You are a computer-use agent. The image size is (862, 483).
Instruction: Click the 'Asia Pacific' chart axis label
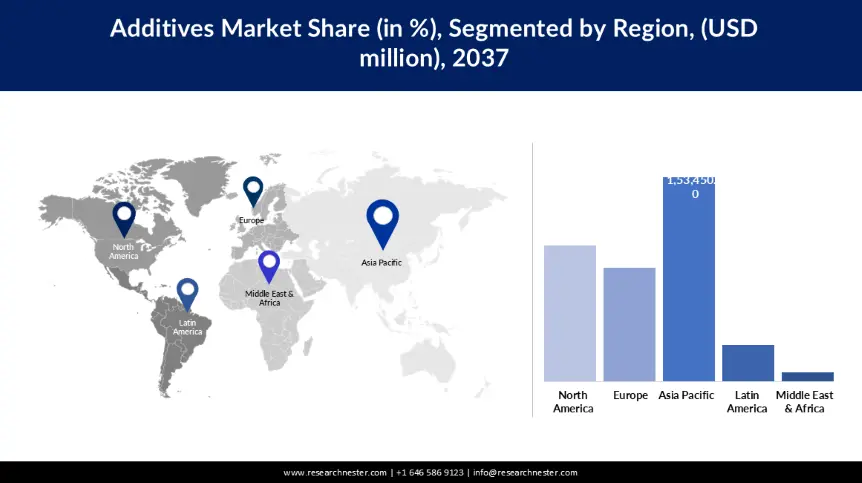686,395
